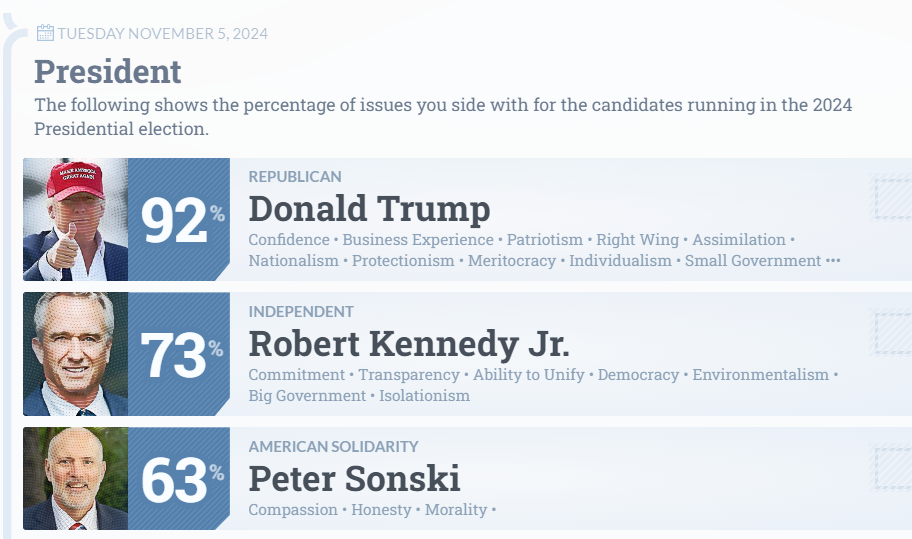Click the dashed placeholder box in Robert Kennedy's row
Screen dimensions: 912x539
click(892, 333)
